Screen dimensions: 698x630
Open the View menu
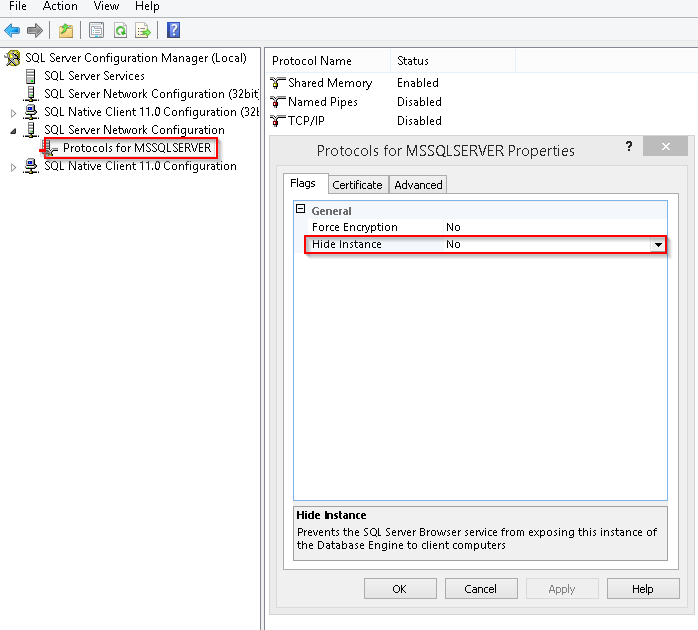[106, 6]
